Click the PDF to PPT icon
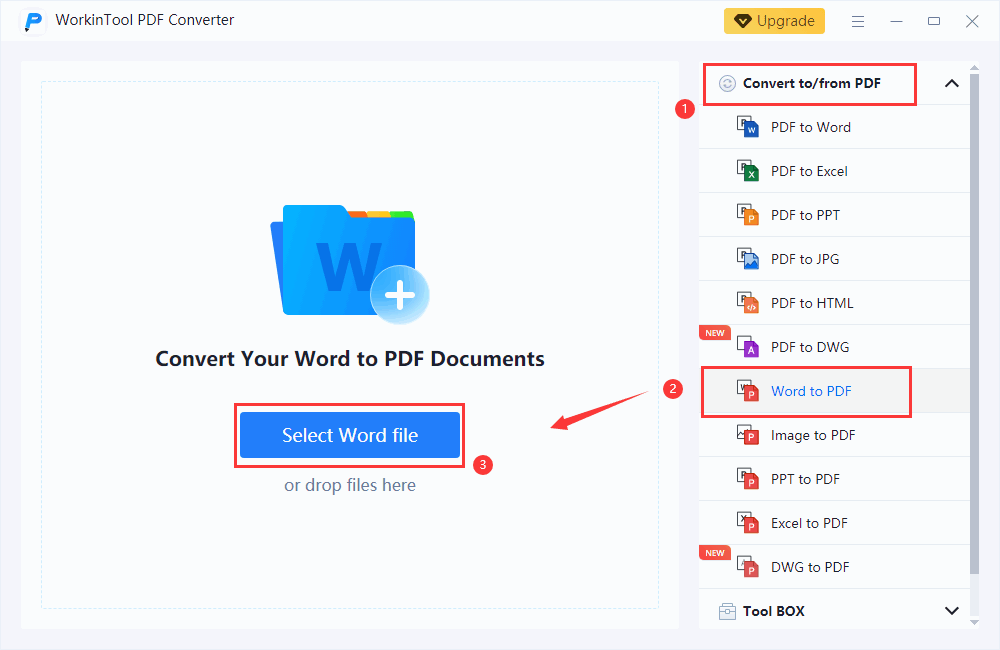 coord(748,215)
